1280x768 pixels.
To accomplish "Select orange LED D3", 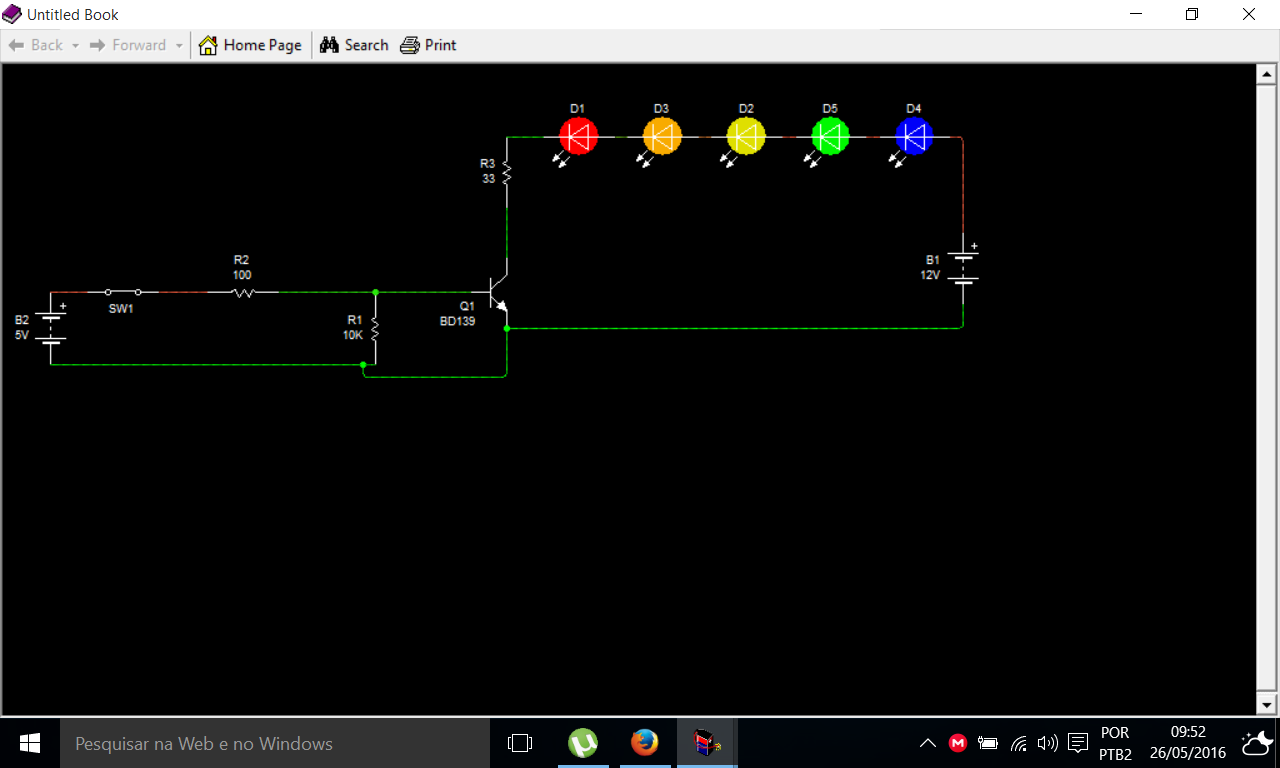I will (x=662, y=136).
